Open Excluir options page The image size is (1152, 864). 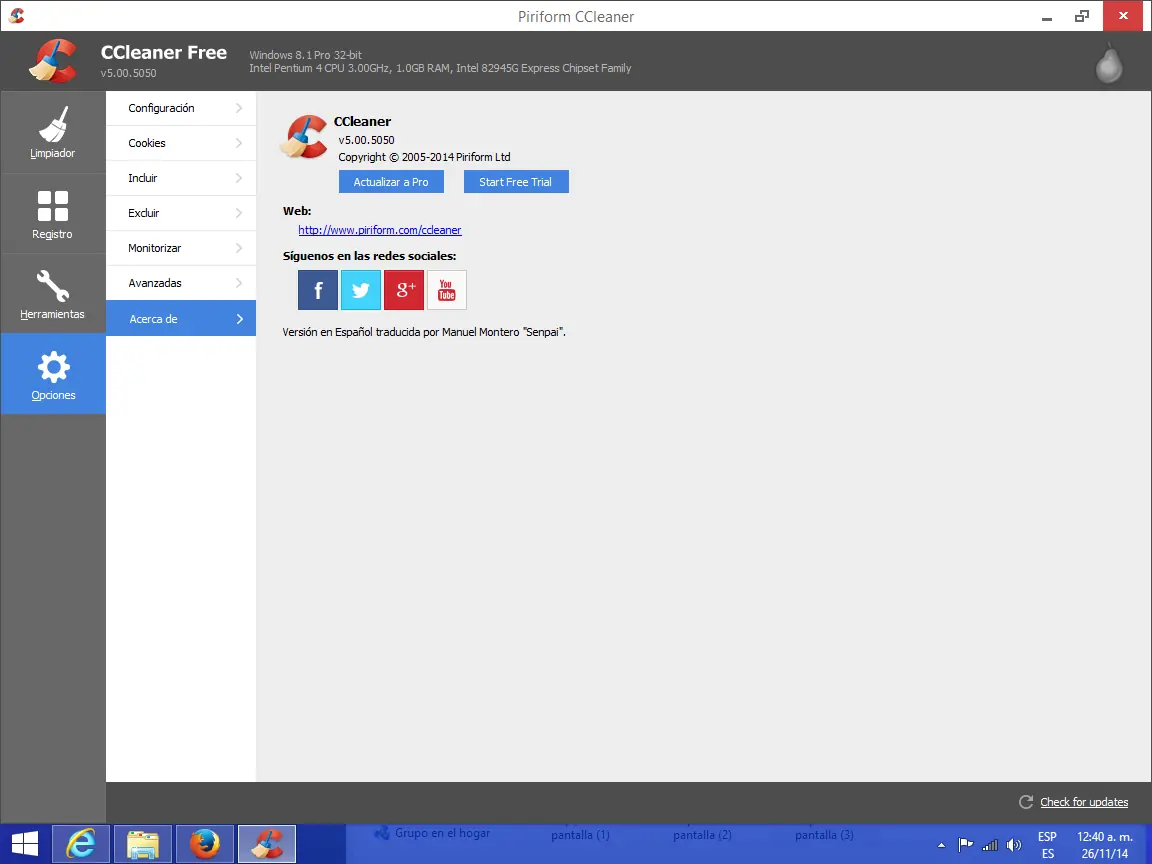pos(181,213)
